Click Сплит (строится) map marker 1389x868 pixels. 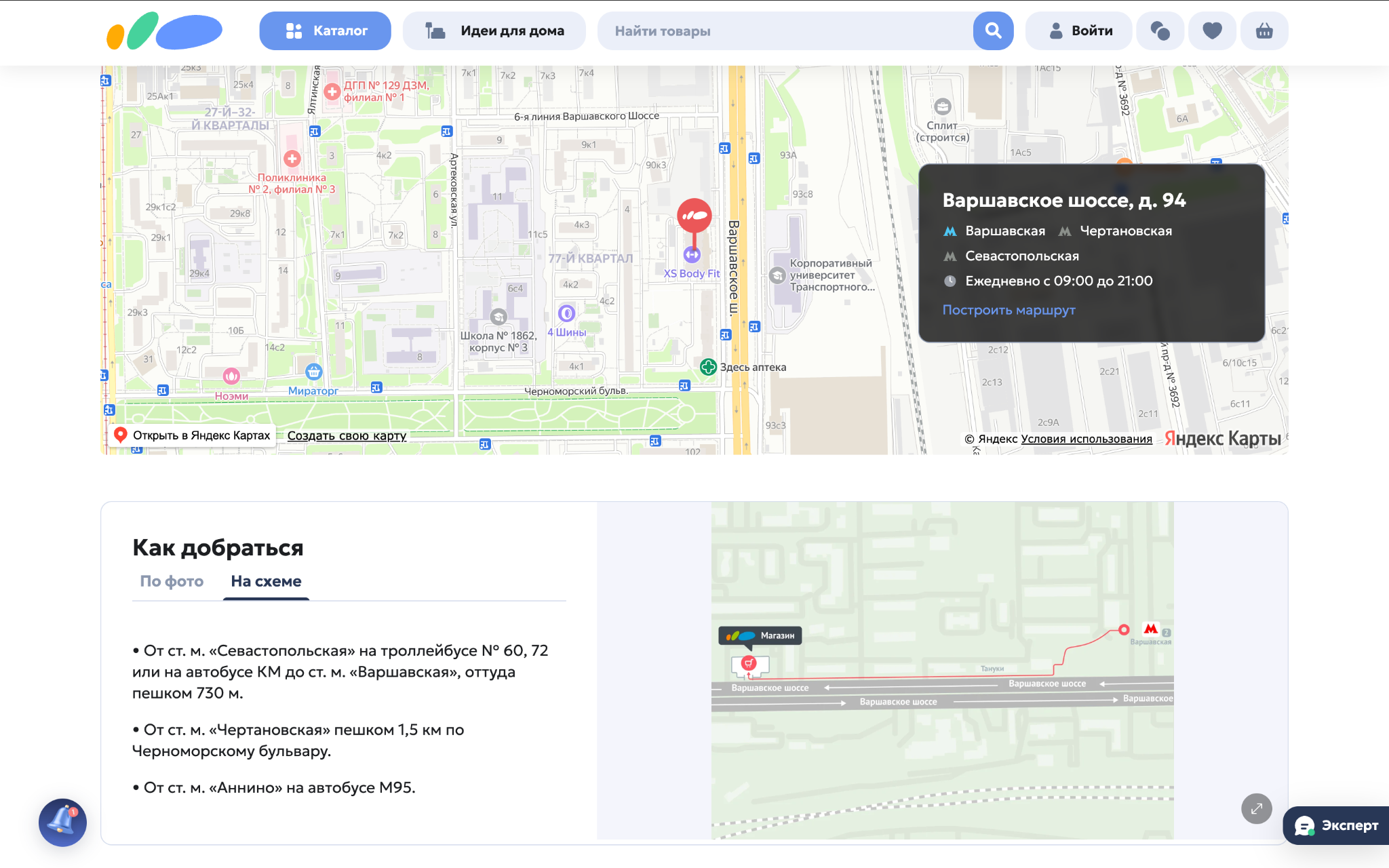tap(943, 106)
